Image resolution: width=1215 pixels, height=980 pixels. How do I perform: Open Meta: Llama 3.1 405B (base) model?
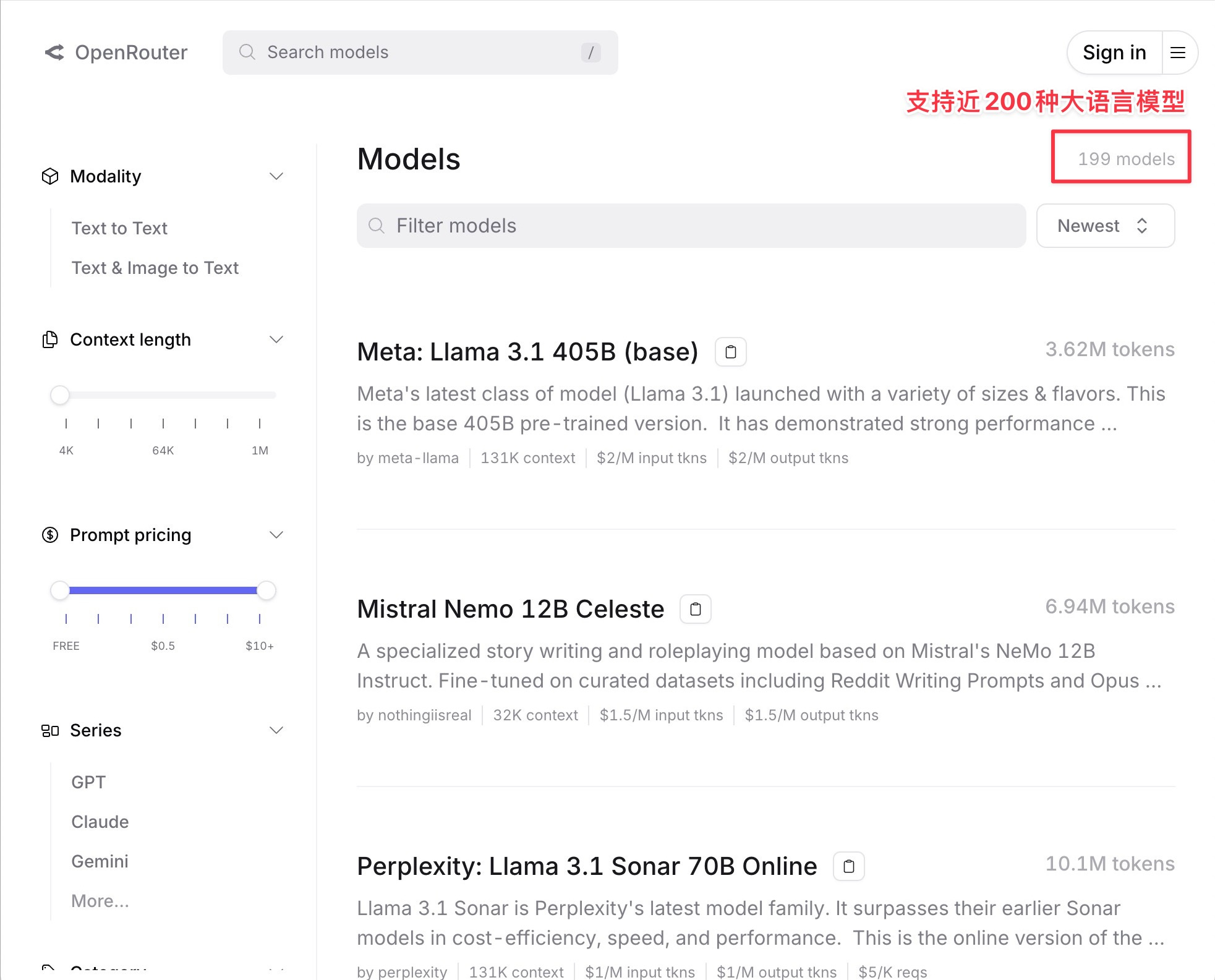click(527, 352)
